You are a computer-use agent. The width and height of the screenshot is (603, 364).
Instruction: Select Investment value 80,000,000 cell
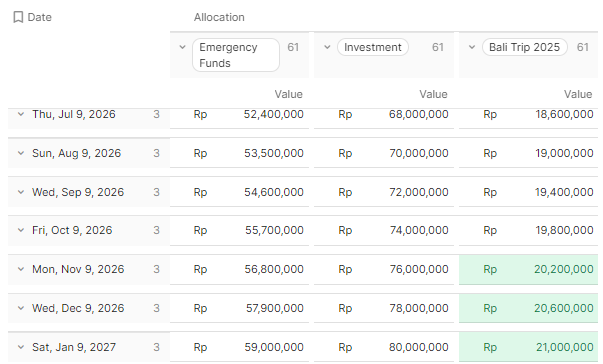pyautogui.click(x=384, y=347)
